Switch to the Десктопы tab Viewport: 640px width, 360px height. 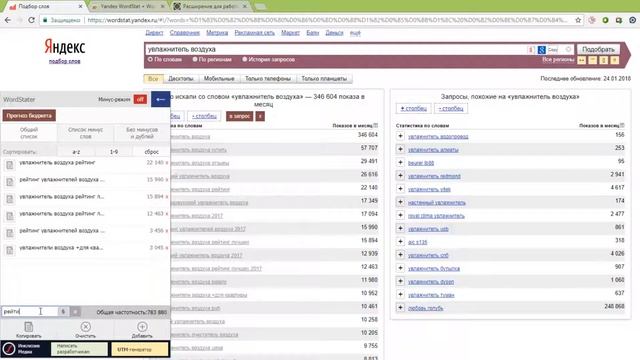coord(181,78)
